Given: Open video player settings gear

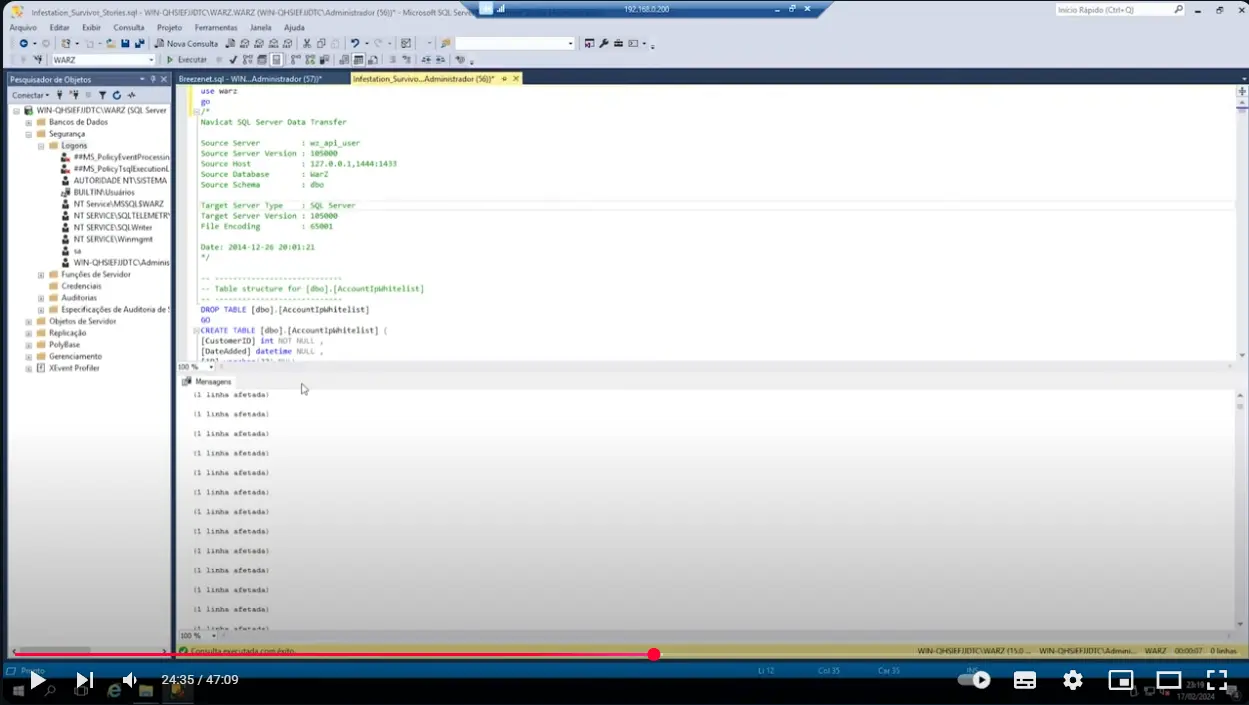Looking at the screenshot, I should point(1073,680).
